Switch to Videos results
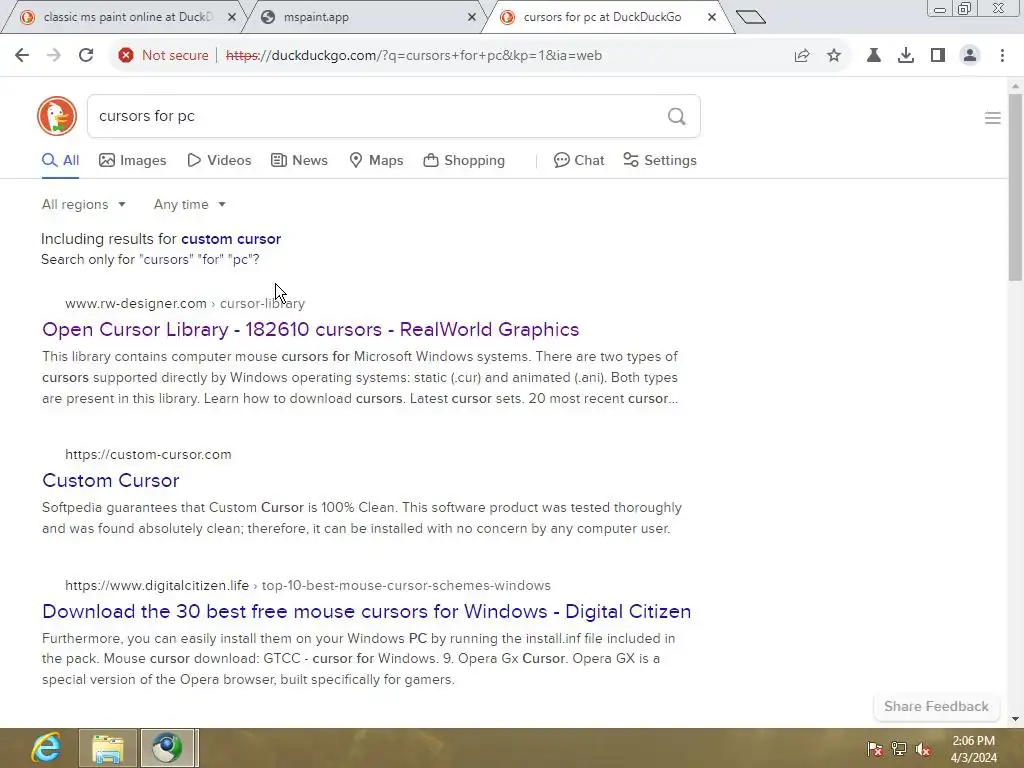This screenshot has width=1024, height=768. pyautogui.click(x=219, y=161)
